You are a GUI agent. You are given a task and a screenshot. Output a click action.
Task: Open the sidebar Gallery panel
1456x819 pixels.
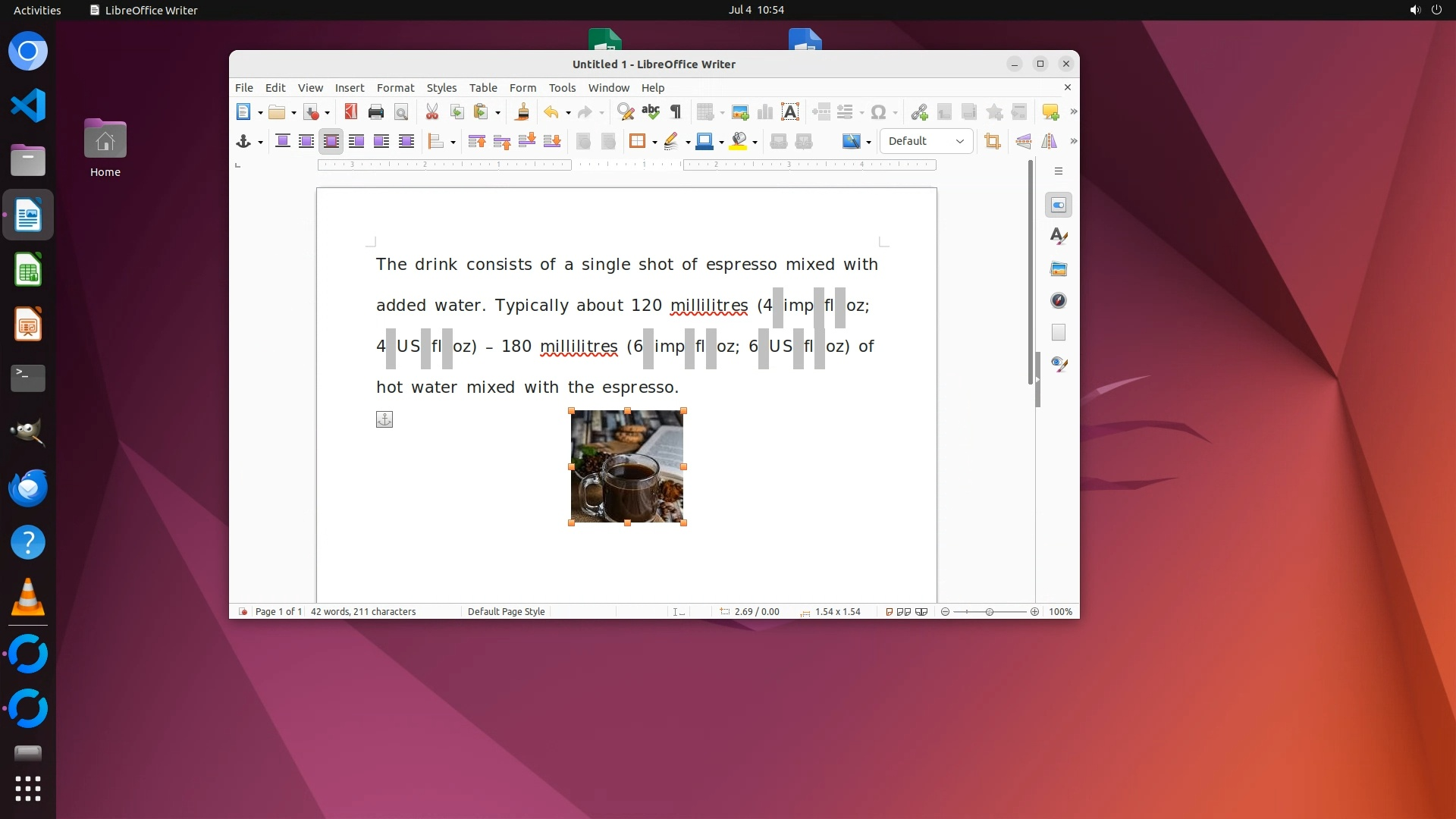1059,269
